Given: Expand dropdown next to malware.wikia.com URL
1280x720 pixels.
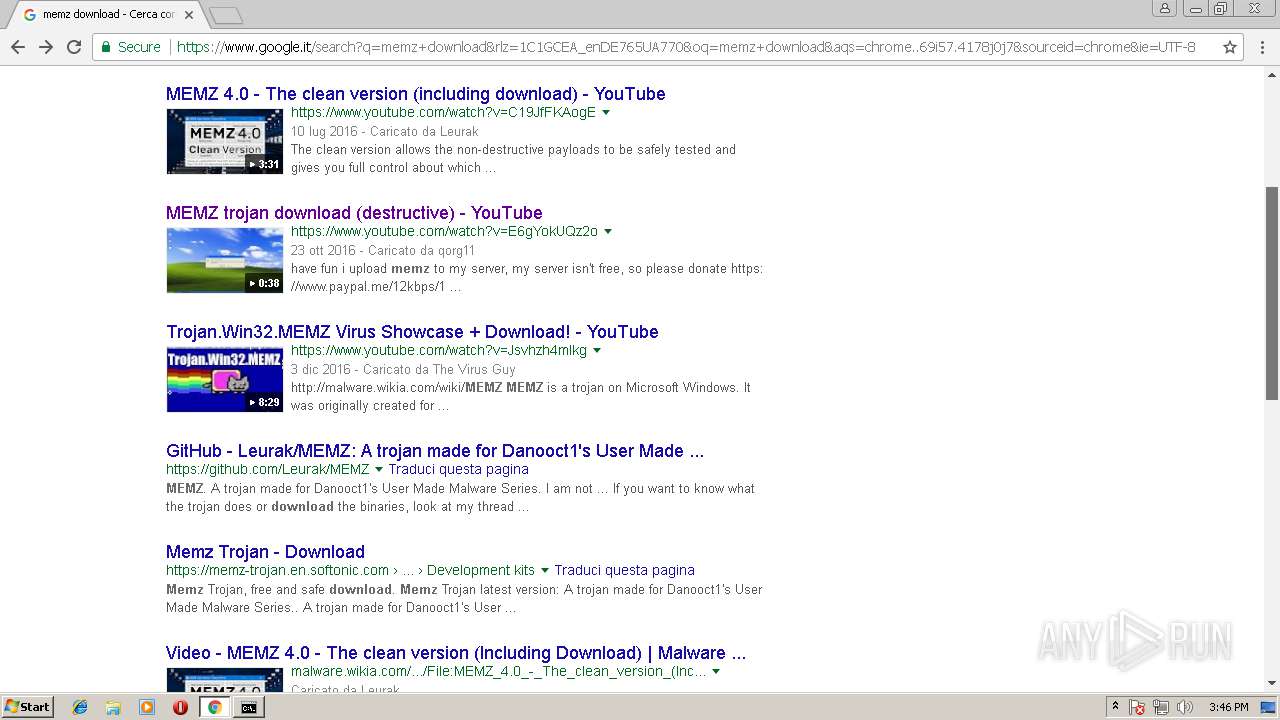Looking at the screenshot, I should (x=716, y=672).
